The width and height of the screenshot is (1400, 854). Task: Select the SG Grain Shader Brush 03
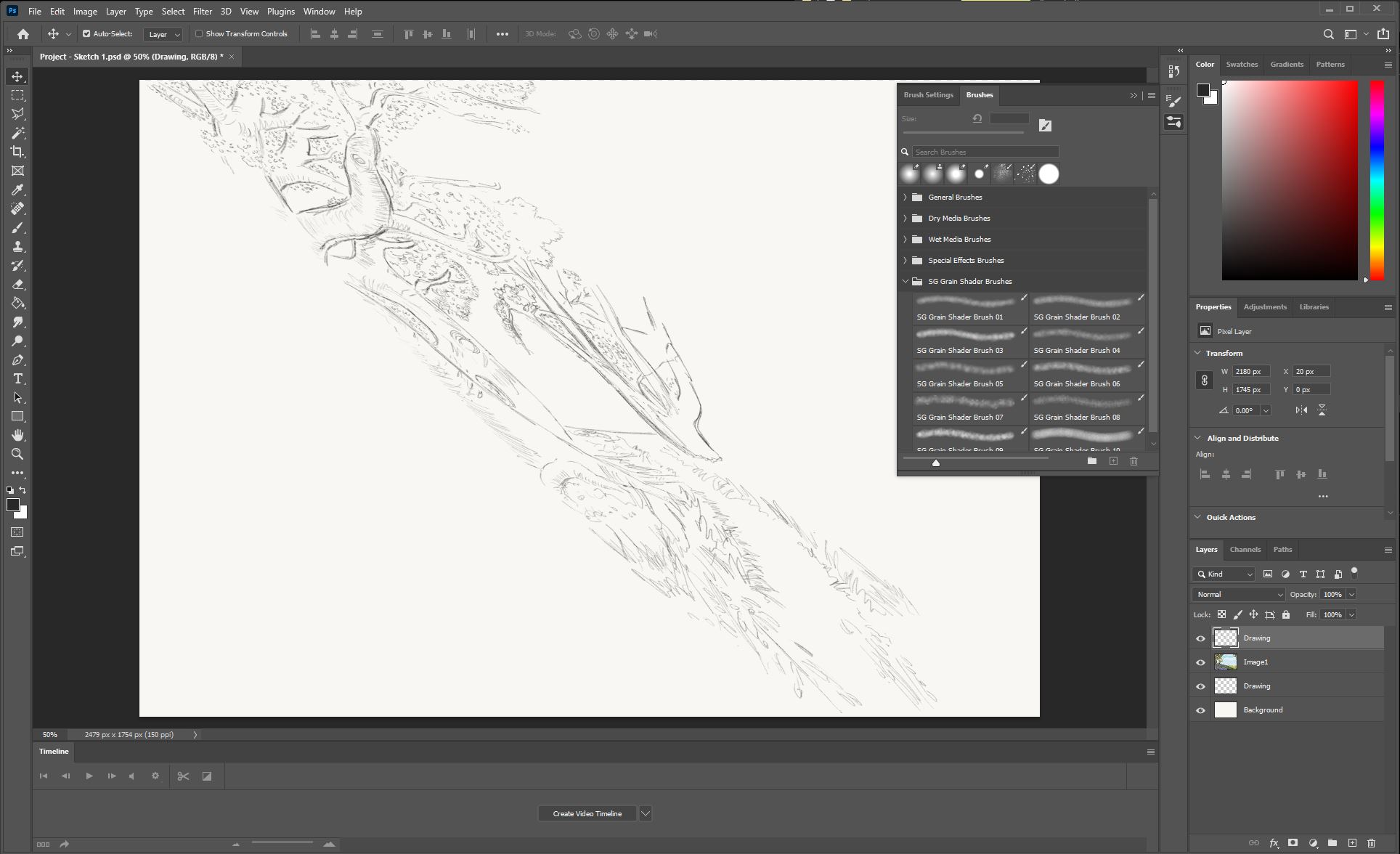tap(966, 339)
